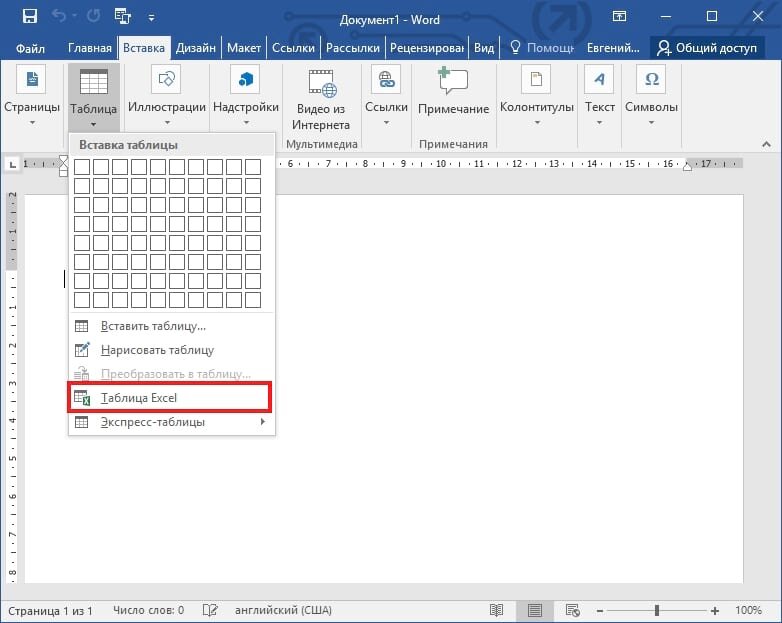Open the Pages (Страницы) group icon

click(31, 79)
